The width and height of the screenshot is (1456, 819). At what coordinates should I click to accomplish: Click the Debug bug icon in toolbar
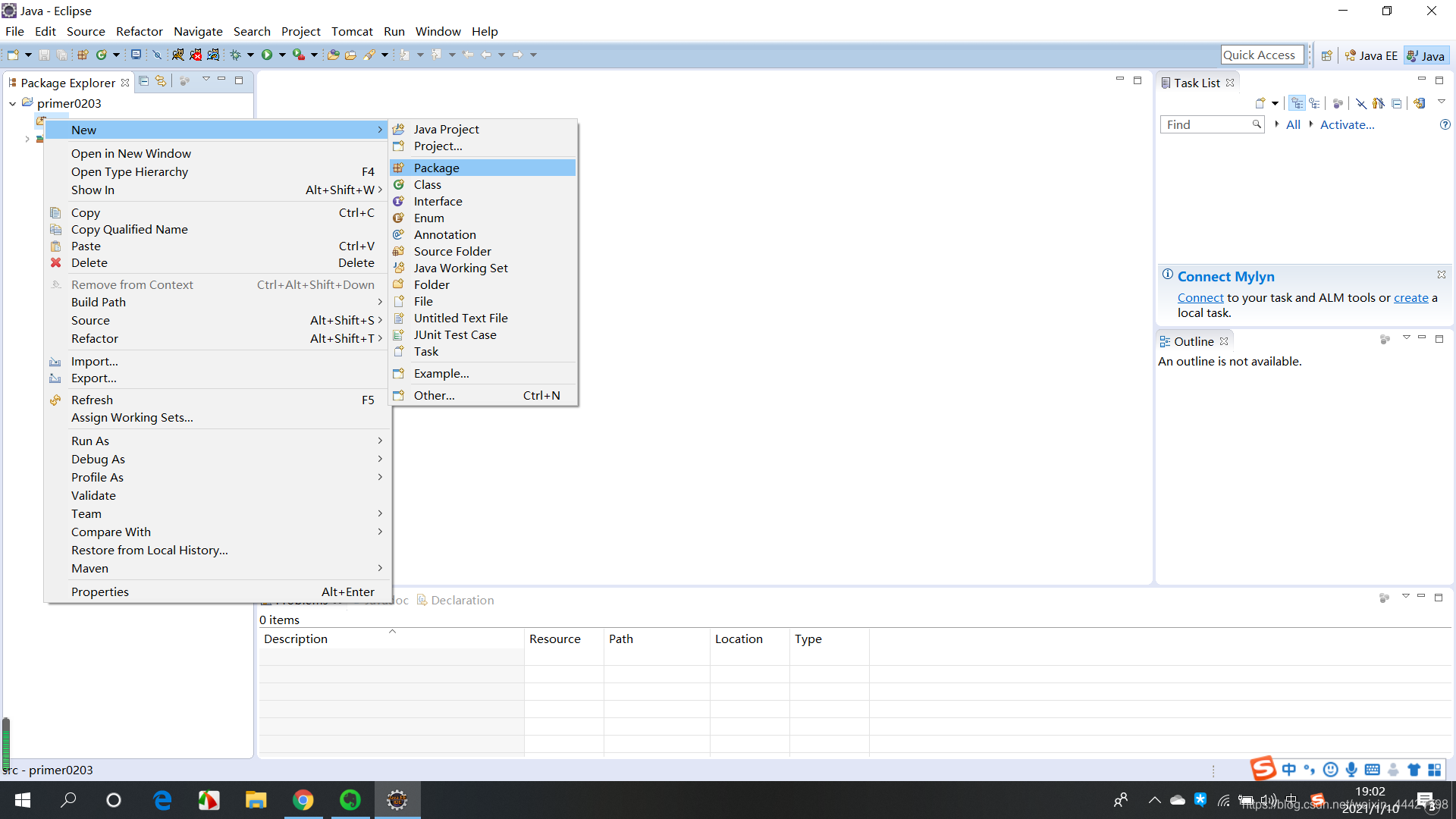tap(236, 55)
